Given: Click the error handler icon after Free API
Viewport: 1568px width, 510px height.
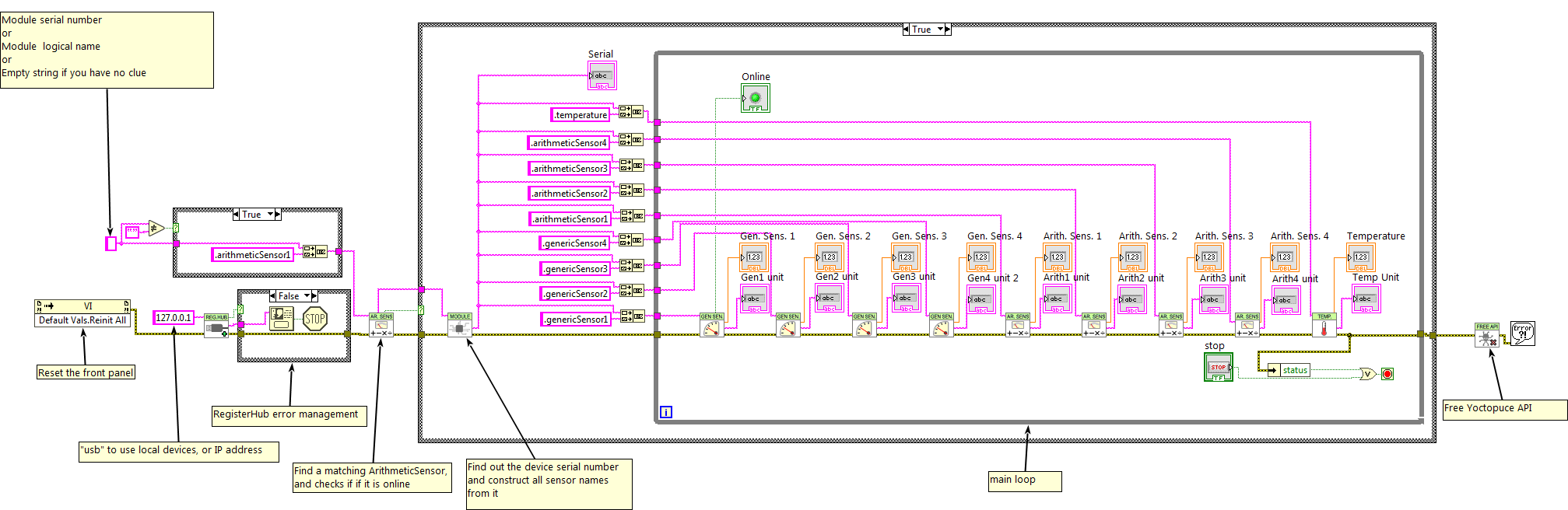Looking at the screenshot, I should [1522, 333].
